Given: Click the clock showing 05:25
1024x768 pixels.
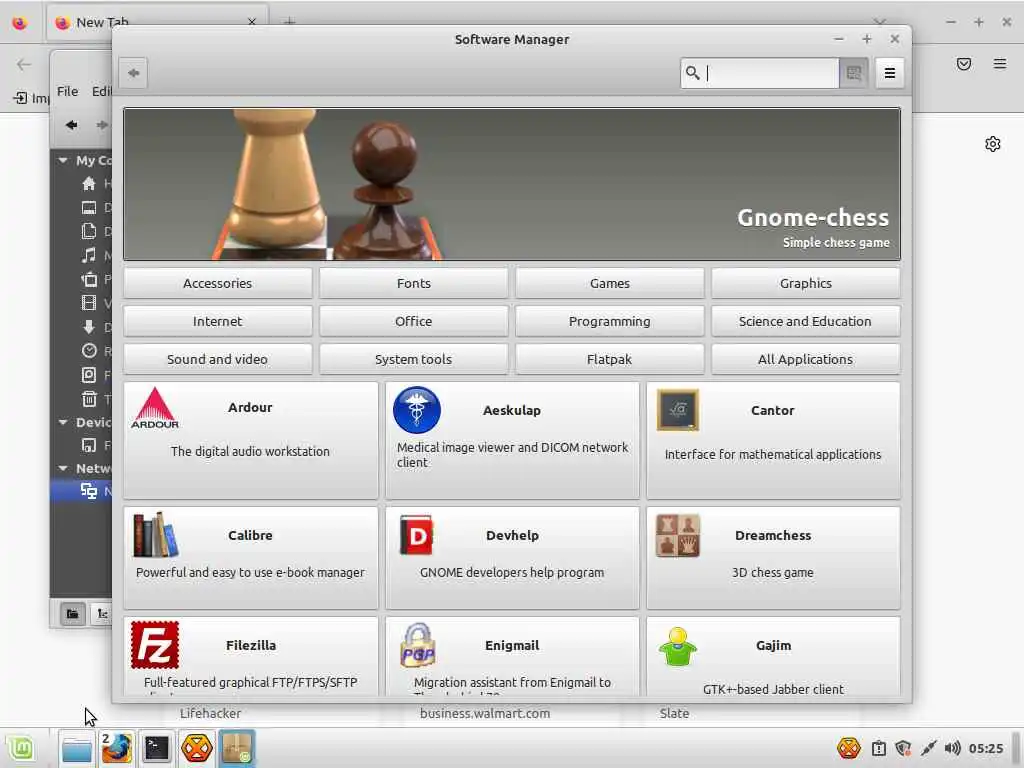Looking at the screenshot, I should tap(985, 748).
